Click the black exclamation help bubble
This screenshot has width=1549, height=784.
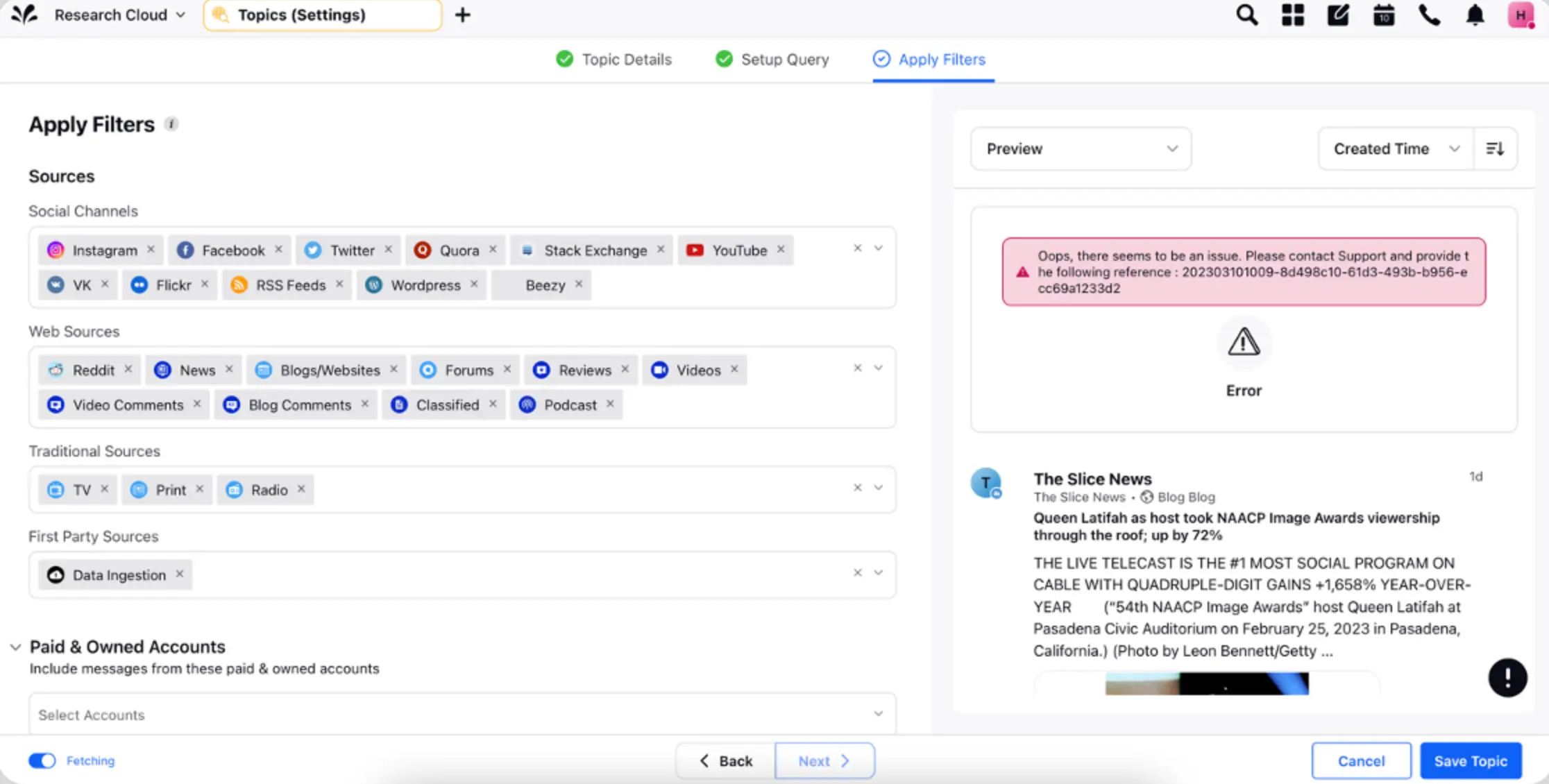click(x=1507, y=677)
